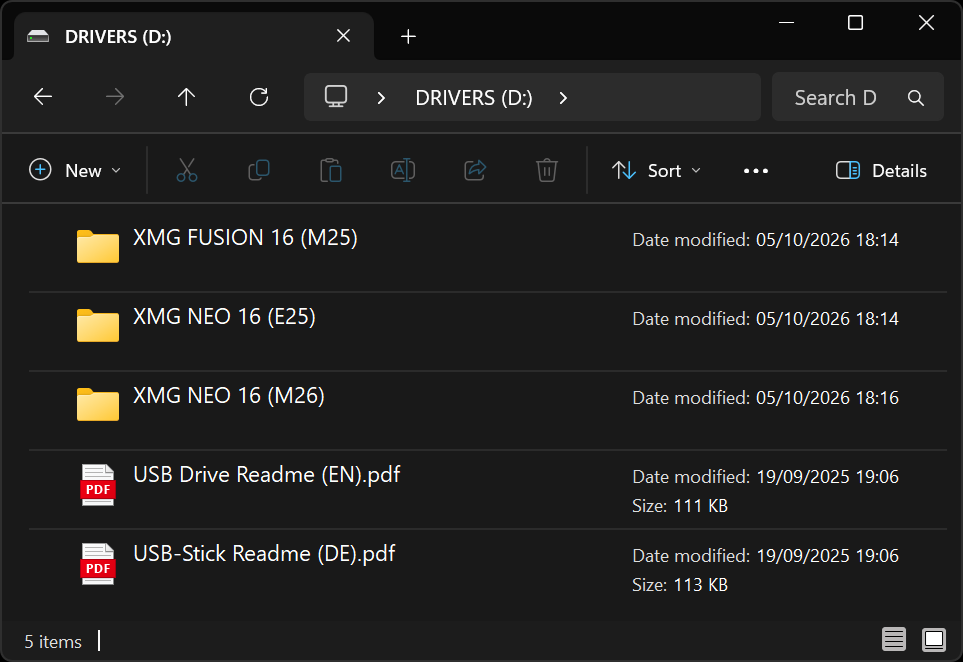Select the XMG FUSION 16 (M25) folder icon
The height and width of the screenshot is (662, 963).
pyautogui.click(x=98, y=246)
